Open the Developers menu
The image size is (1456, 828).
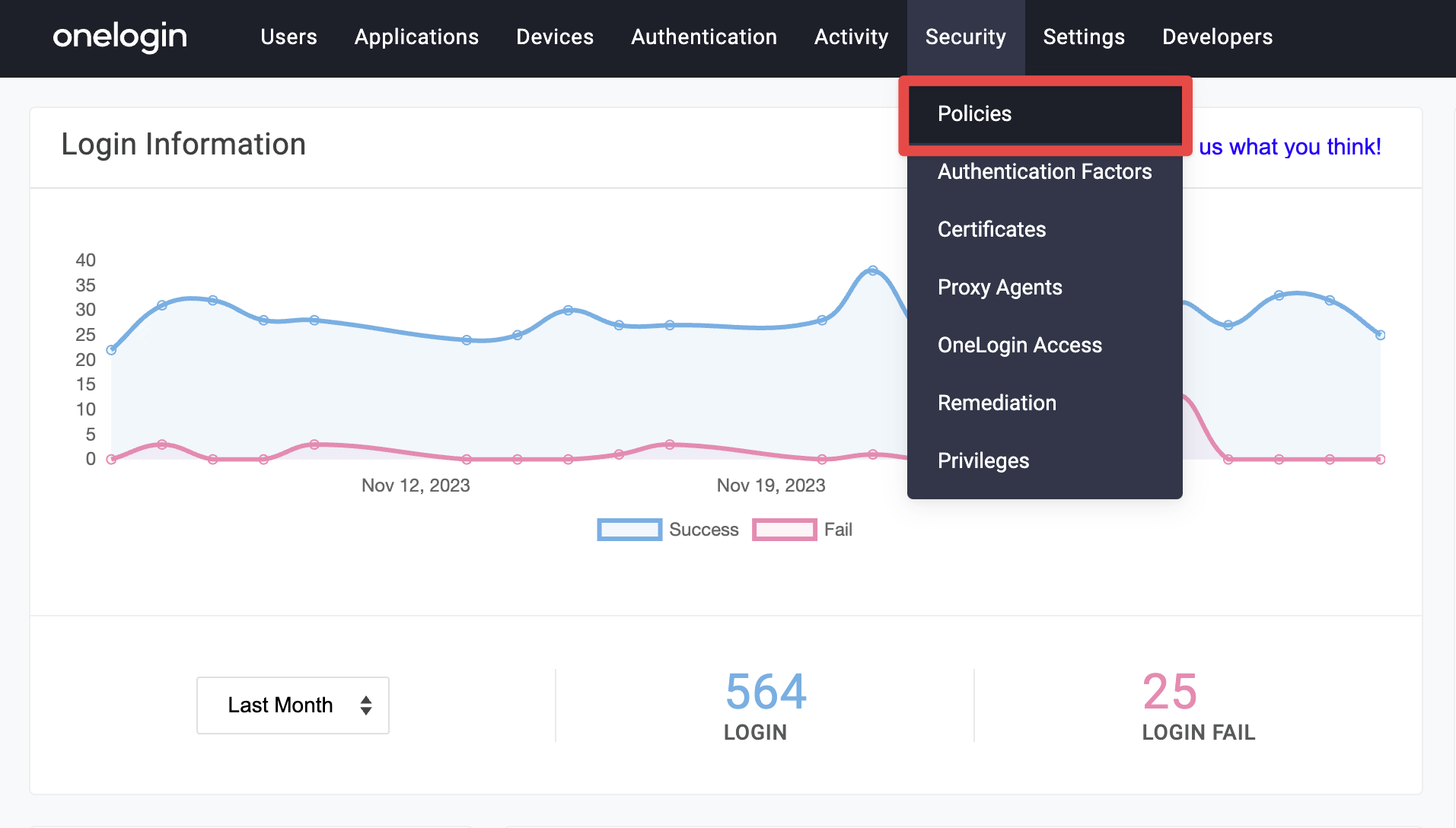point(1217,37)
